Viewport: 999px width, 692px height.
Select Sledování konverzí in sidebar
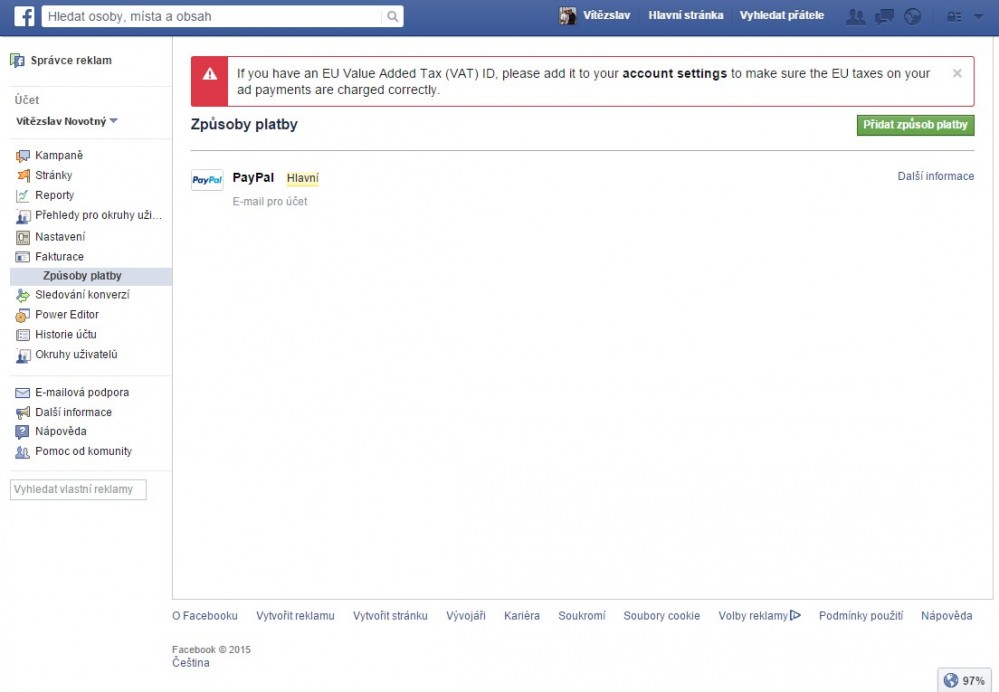pos(82,295)
